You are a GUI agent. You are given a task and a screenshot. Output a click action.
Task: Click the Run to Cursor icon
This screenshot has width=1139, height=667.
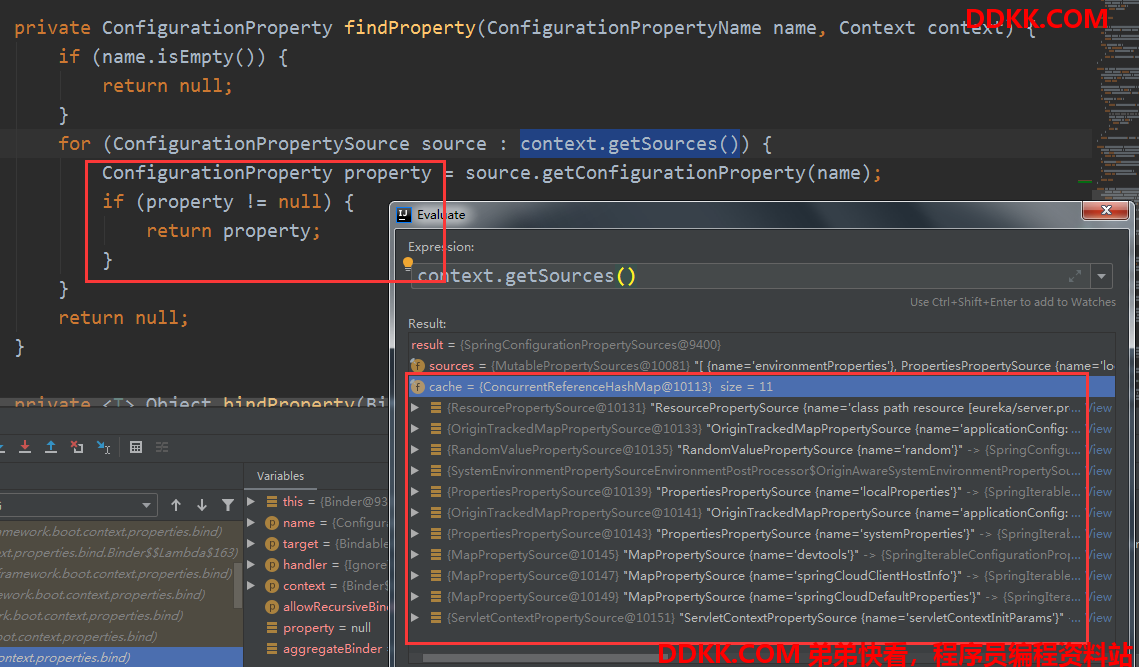tap(103, 447)
